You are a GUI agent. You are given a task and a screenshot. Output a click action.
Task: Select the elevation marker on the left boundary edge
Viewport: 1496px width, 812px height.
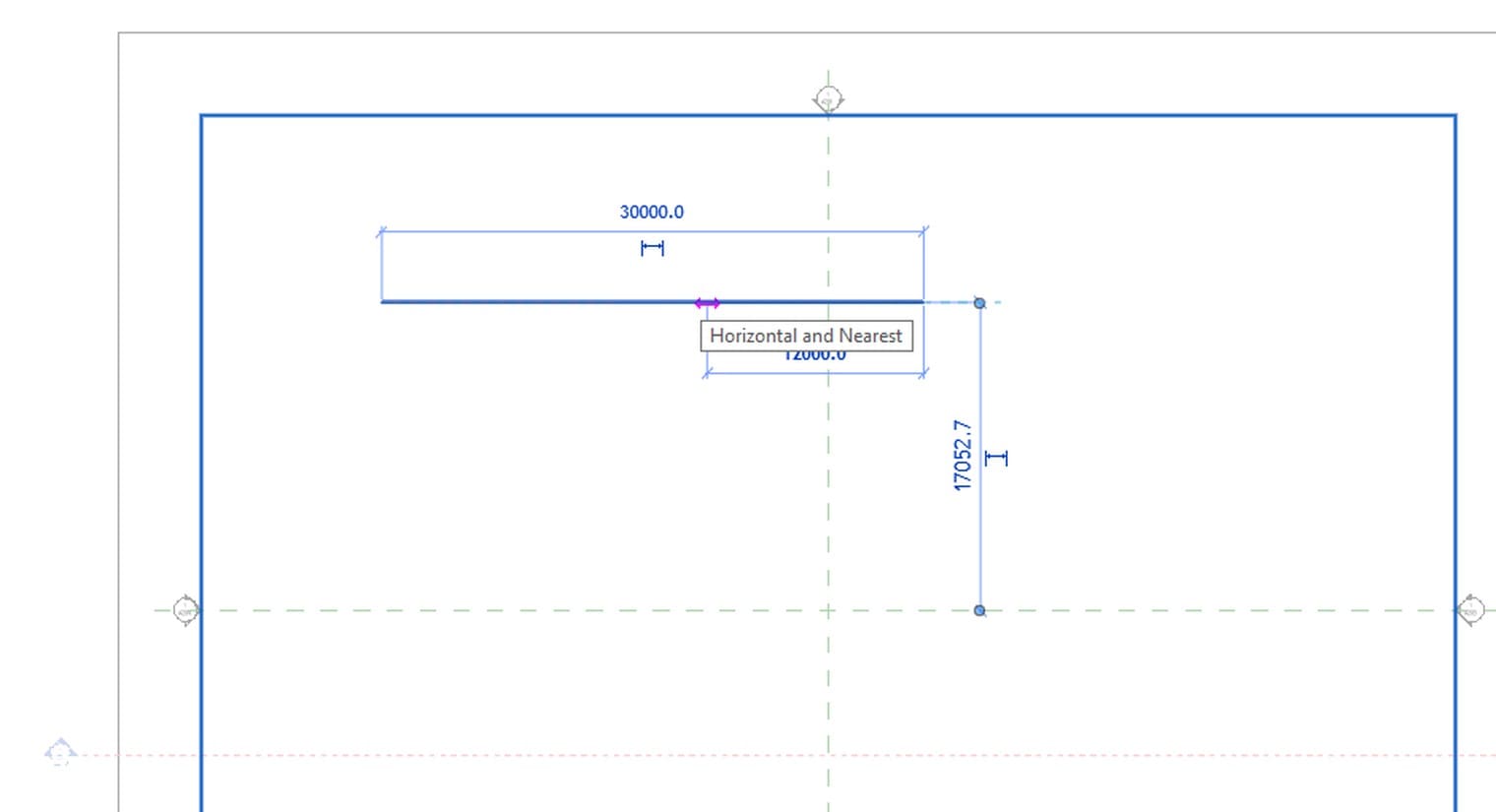(x=185, y=610)
